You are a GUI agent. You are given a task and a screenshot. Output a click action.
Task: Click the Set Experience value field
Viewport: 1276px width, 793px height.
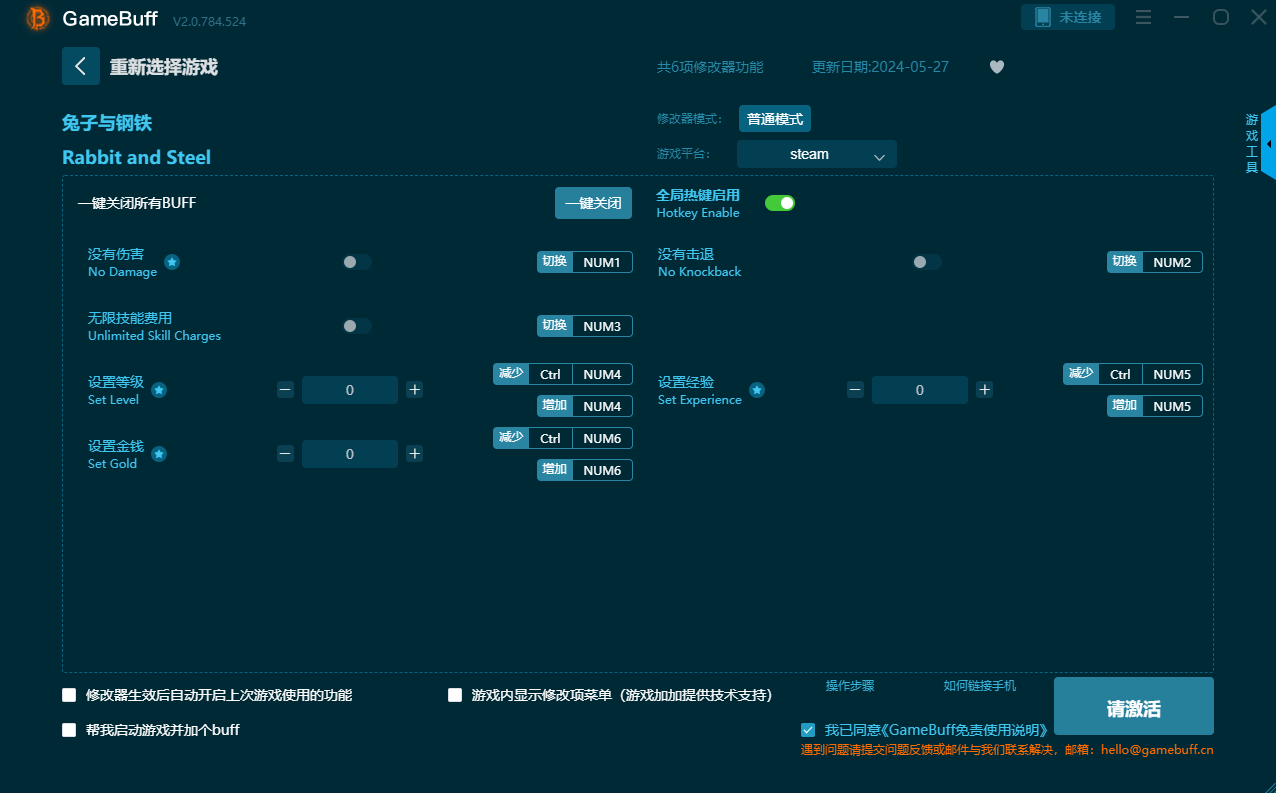[919, 390]
